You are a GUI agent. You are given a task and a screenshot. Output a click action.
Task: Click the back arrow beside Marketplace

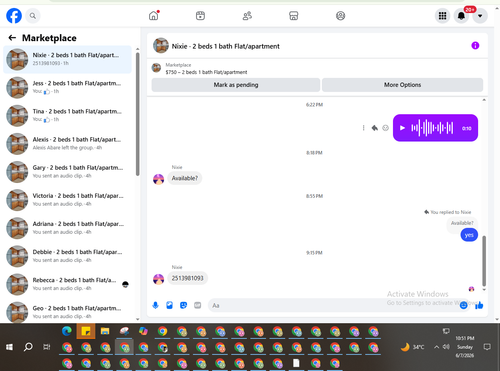(x=12, y=38)
